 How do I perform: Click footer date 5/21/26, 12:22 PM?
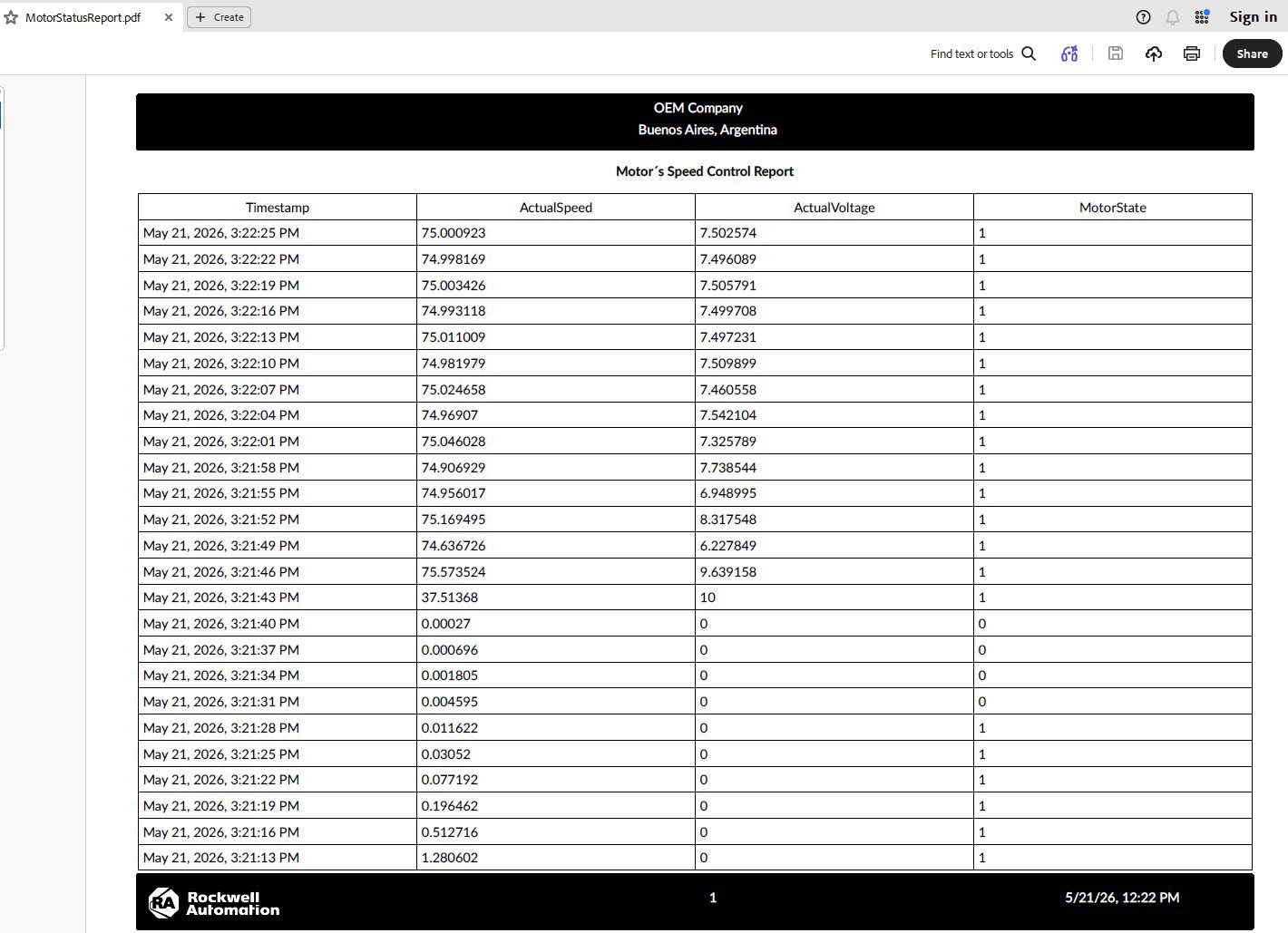tap(1122, 898)
